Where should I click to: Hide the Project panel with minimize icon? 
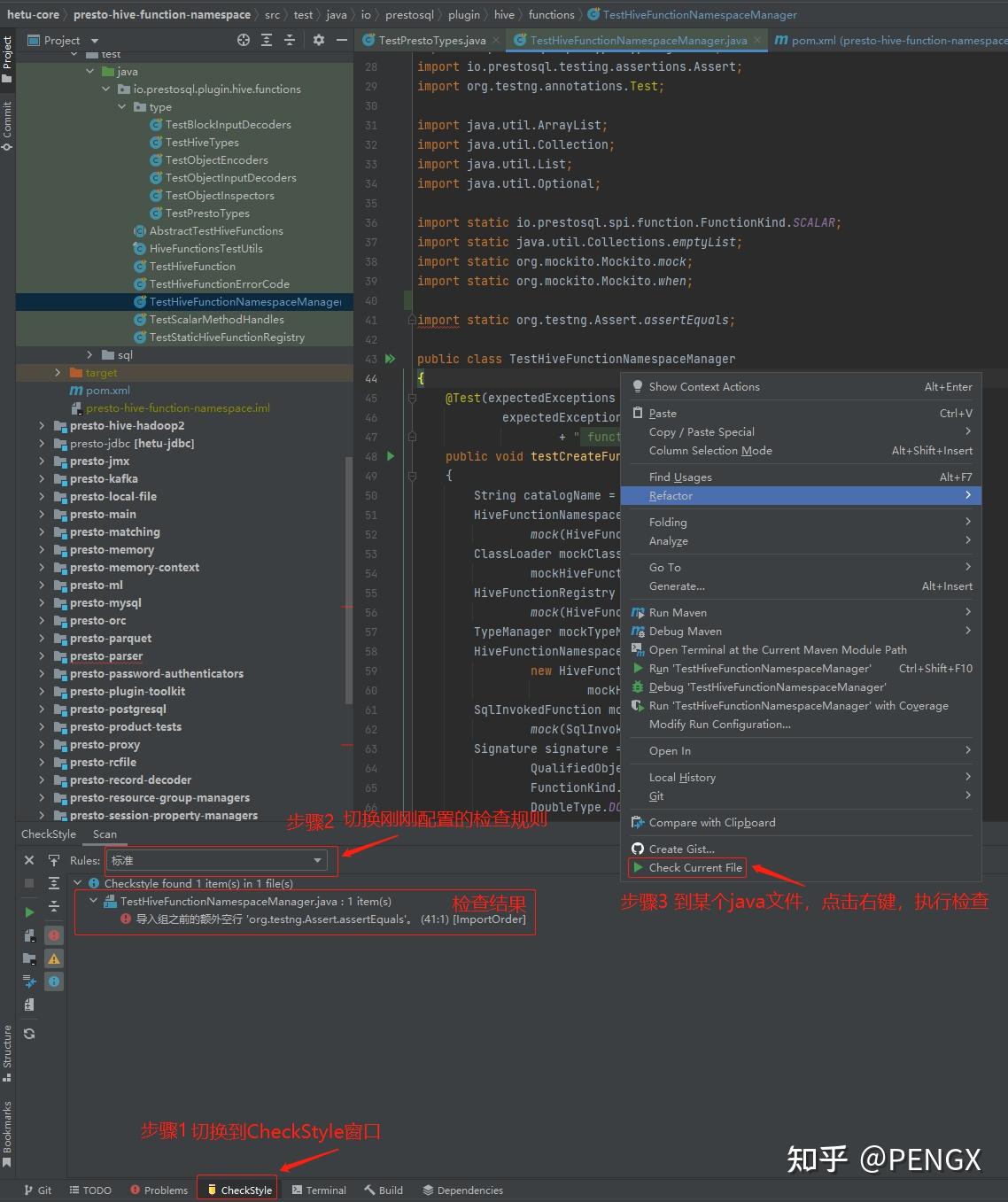(x=342, y=40)
